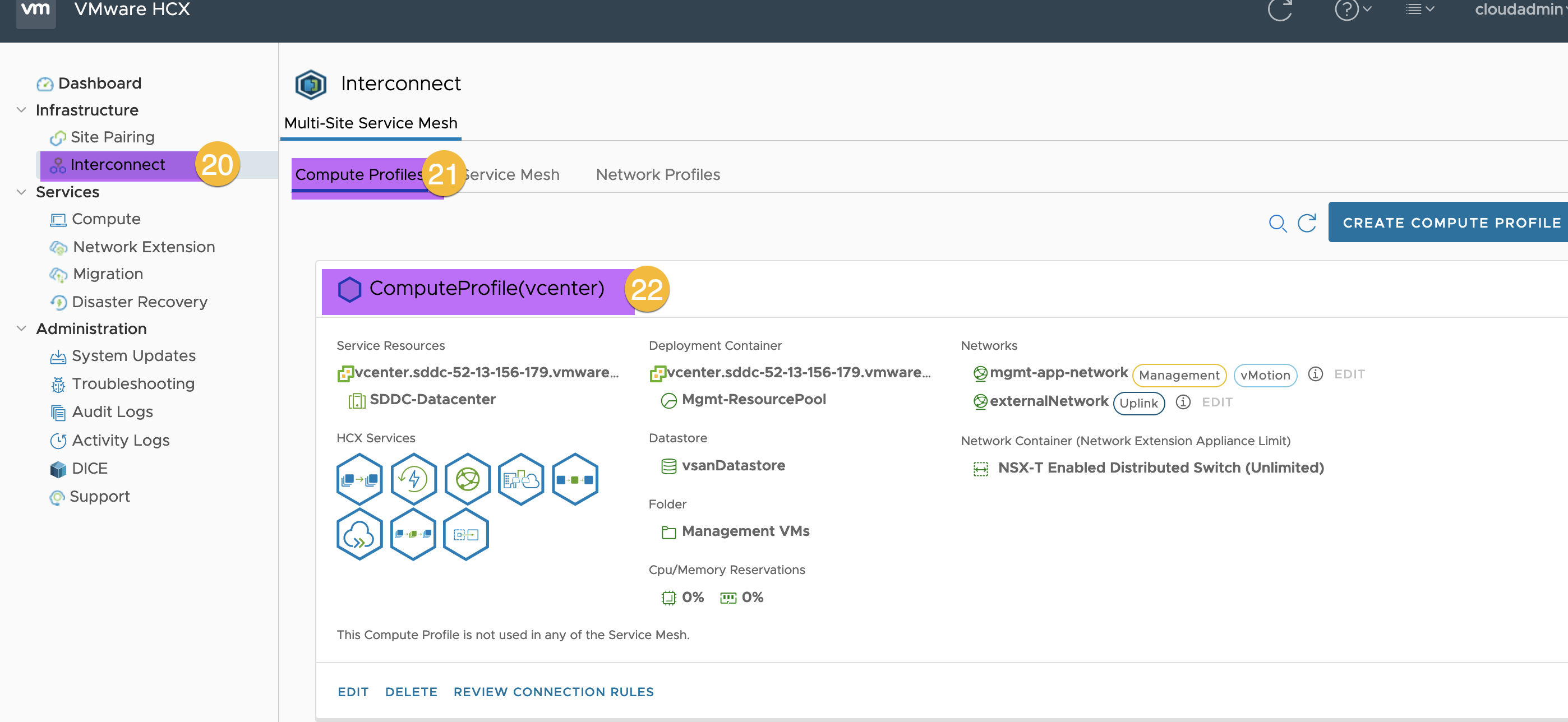1568x722 pixels.
Task: Open the cloudadmin user menu
Action: 1520,9
